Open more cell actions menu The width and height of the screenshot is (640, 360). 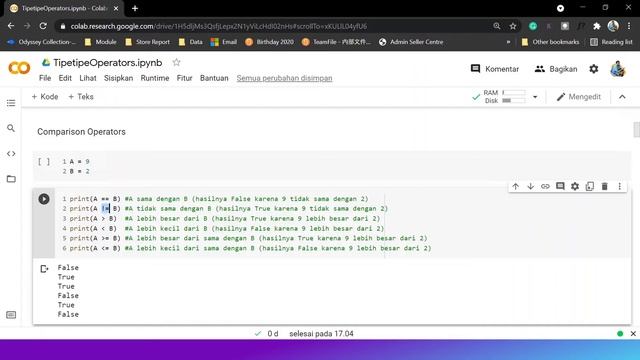tap(620, 187)
